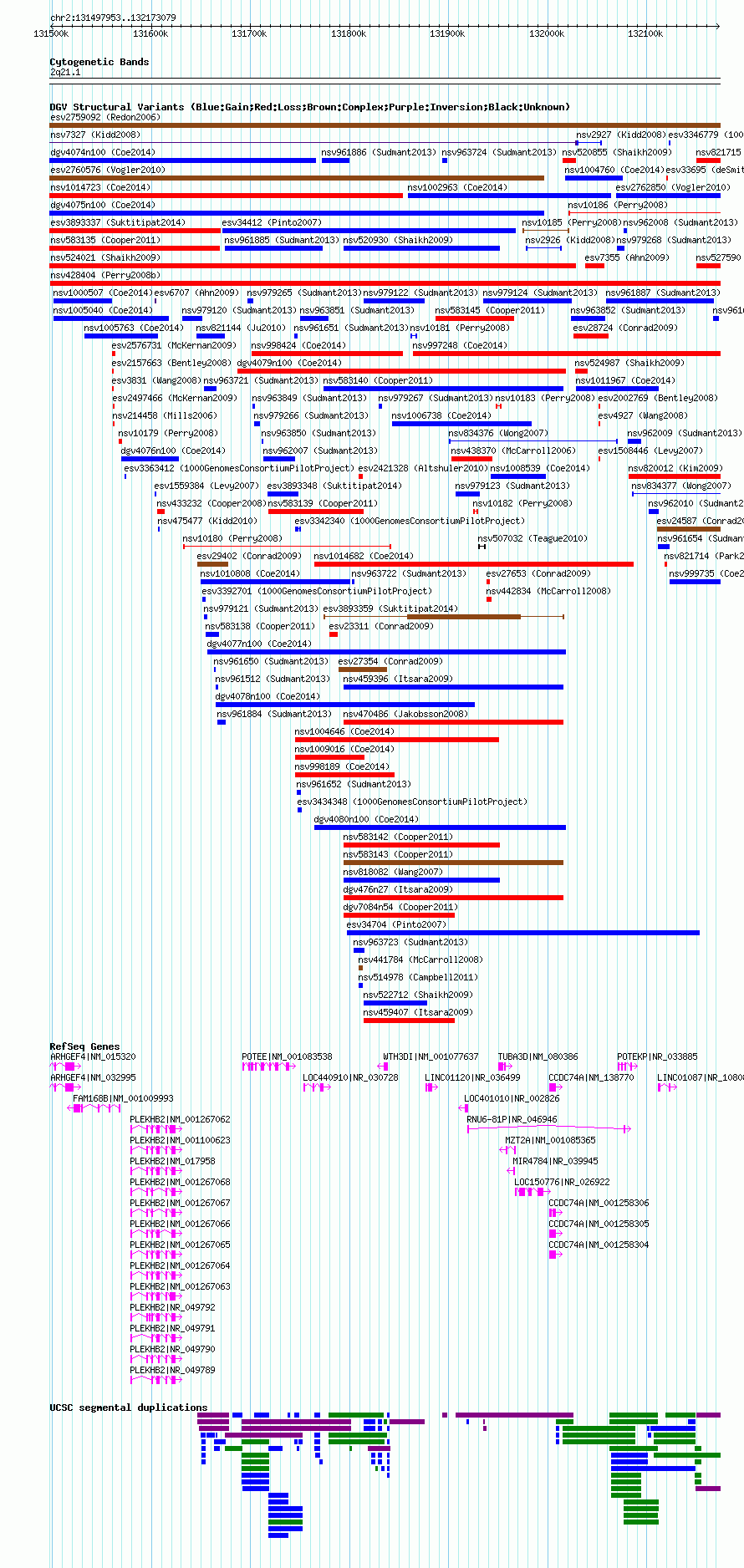744x1568 pixels.
Task: Select esv3363412 (1000GenomesConsortiumPilotProject) label
Action: tap(238, 468)
